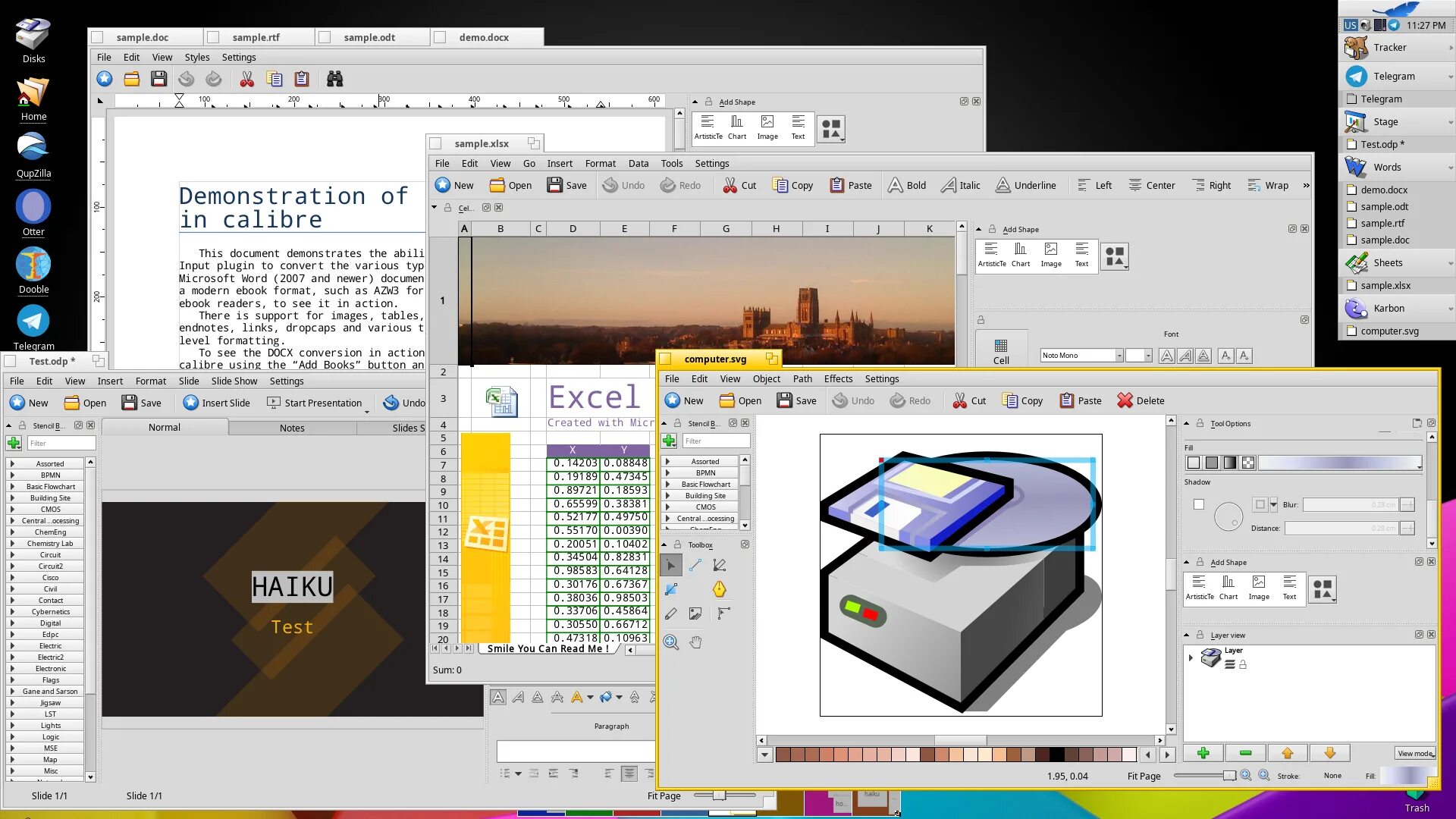Screen dimensions: 1456x819
Task: Click the gradient fill type icon
Action: 1229,463
